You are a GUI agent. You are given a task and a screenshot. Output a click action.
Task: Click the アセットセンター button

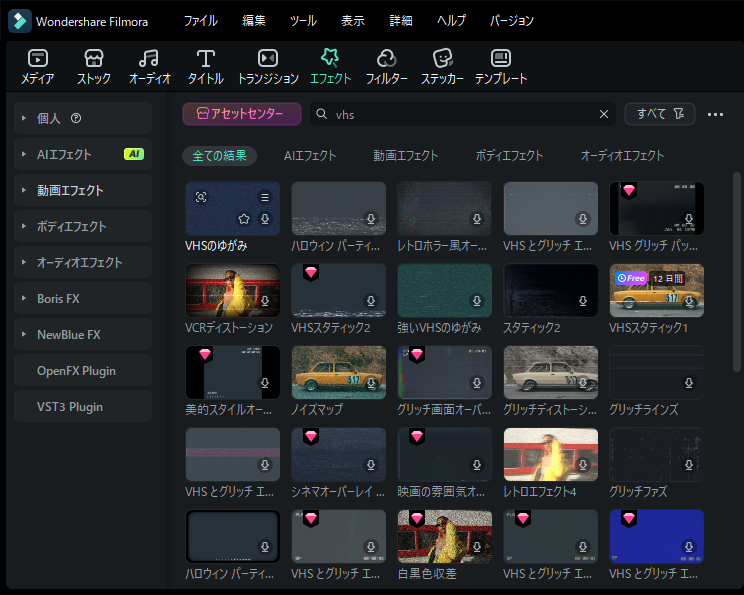(242, 114)
